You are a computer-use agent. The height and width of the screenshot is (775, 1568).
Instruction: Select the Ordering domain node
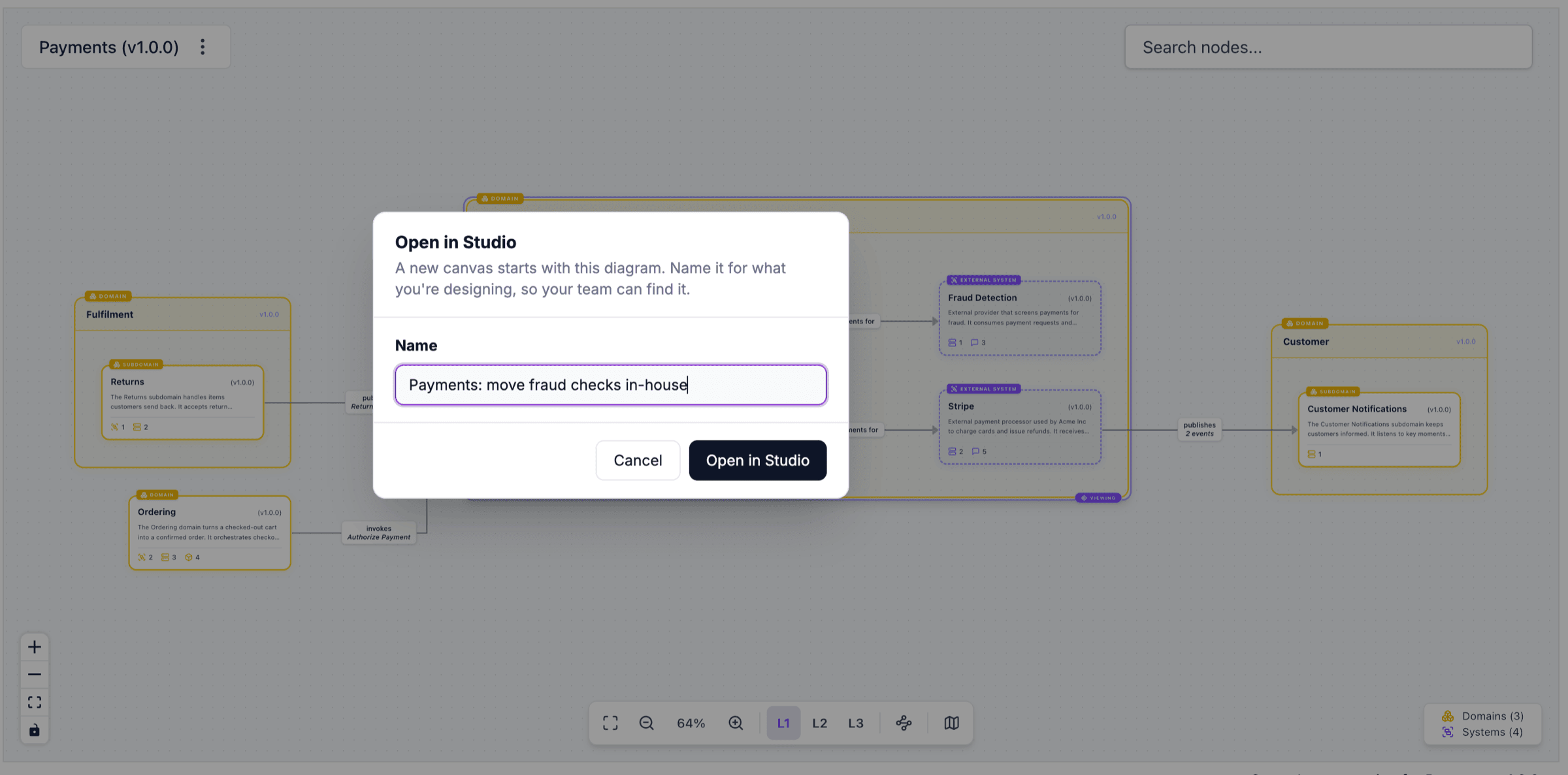(x=210, y=533)
